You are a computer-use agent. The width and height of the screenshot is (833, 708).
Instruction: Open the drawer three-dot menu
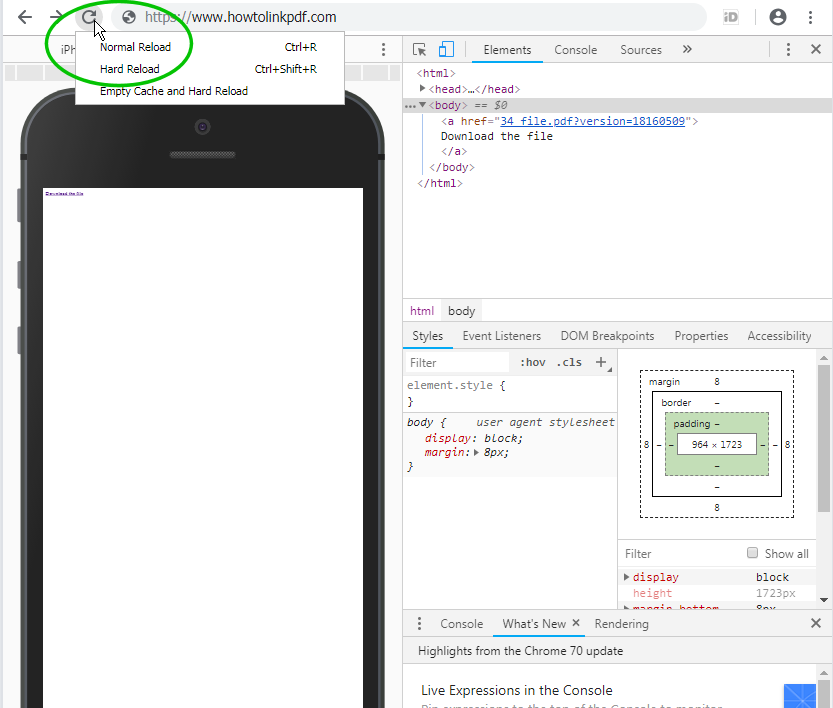coord(419,624)
